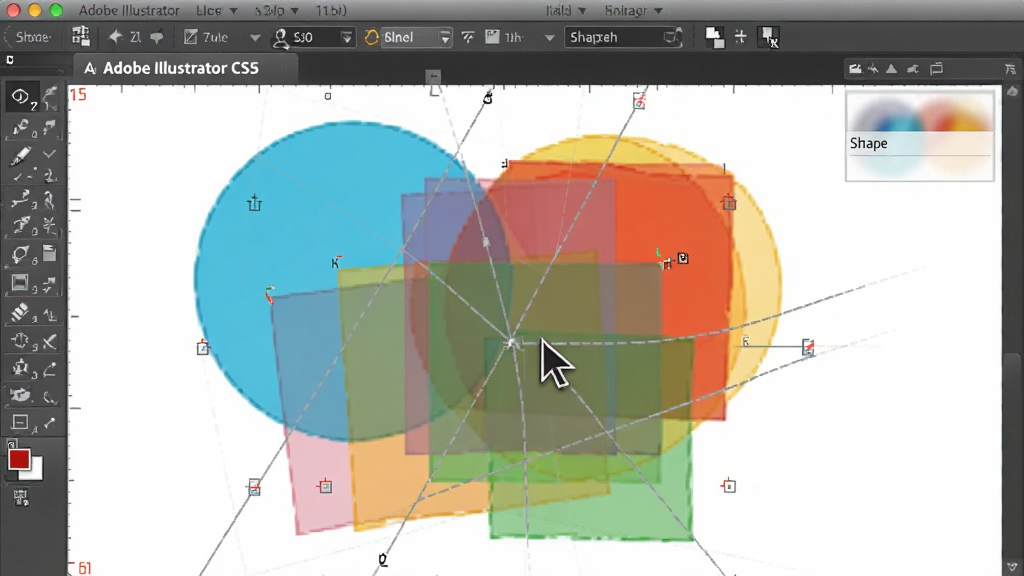Image resolution: width=1024 pixels, height=576 pixels.
Task: Click the four-point star icon in control bar
Action: [x=115, y=37]
